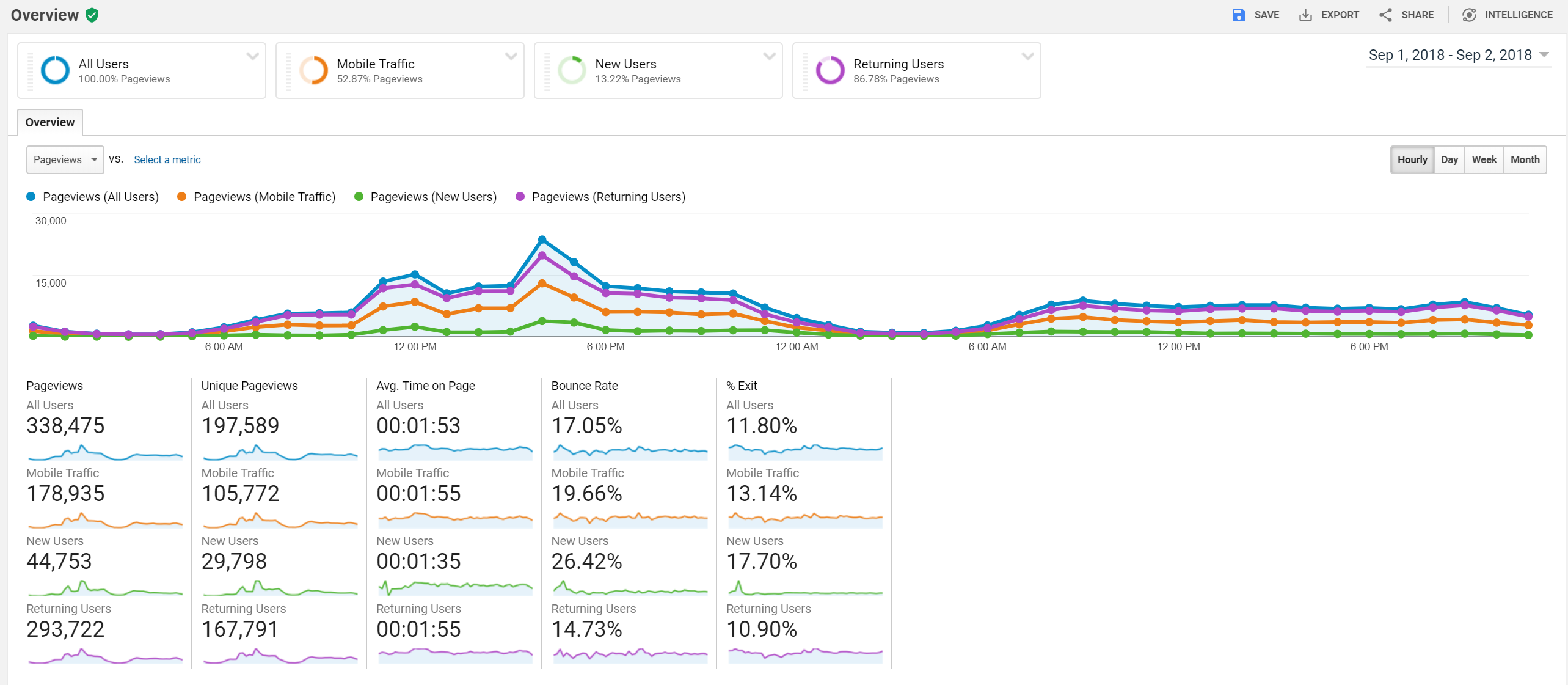Expand the All Users segment options
The height and width of the screenshot is (685, 1568).
(x=252, y=56)
